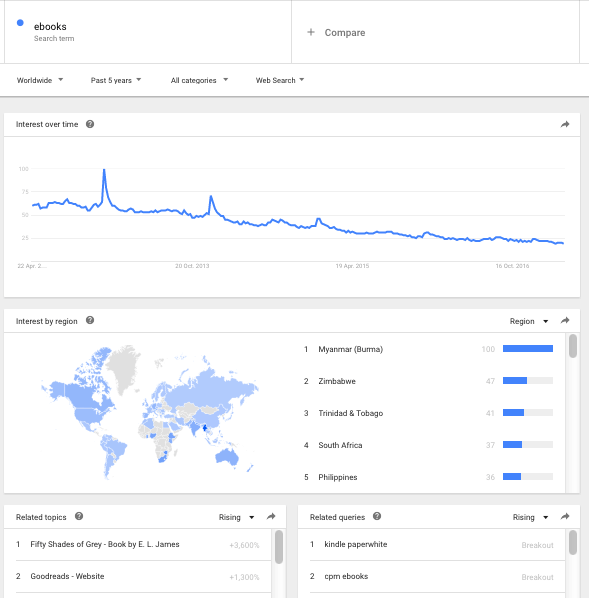
Task: Click the Interest by region help icon
Action: tap(90, 320)
